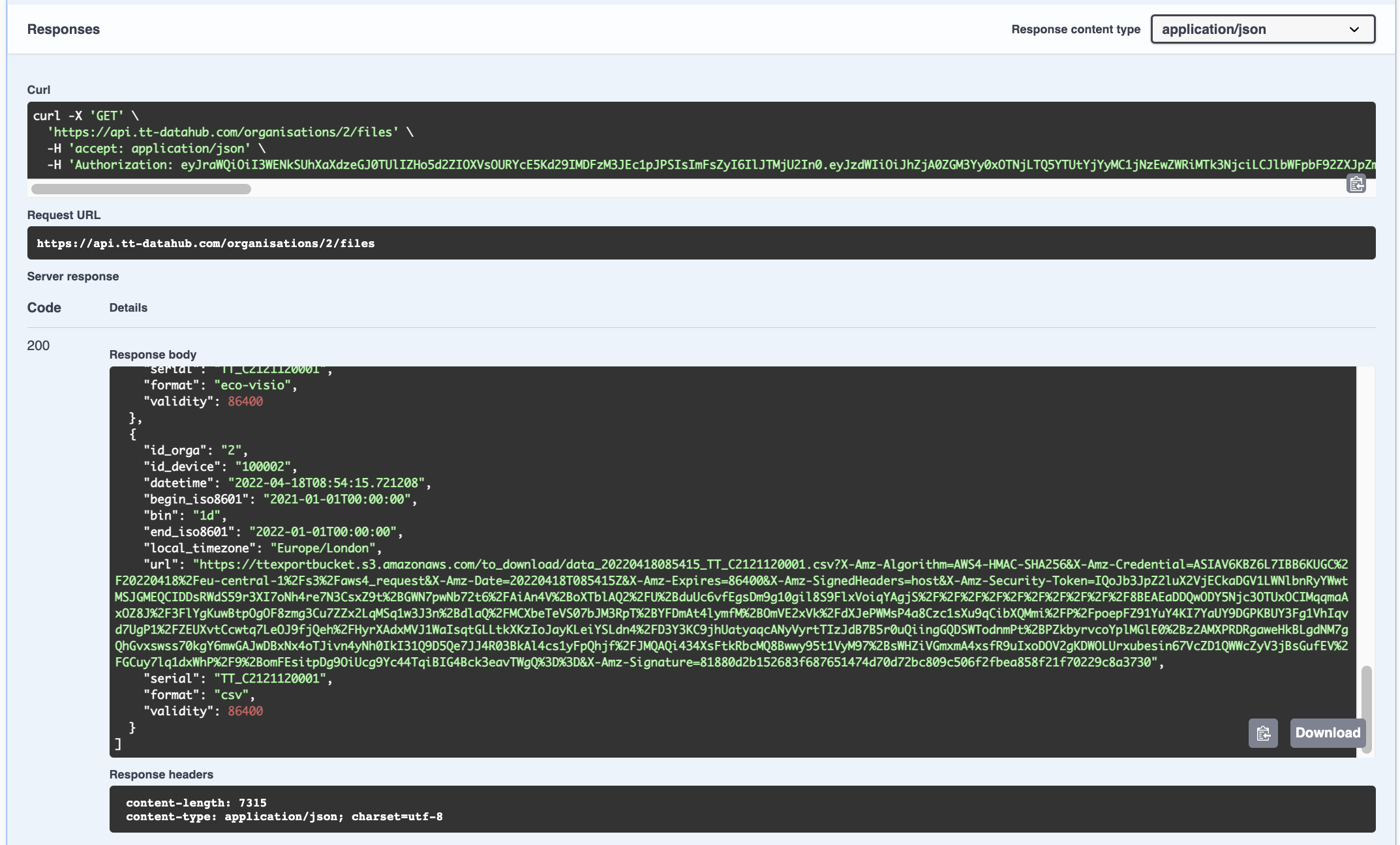The height and width of the screenshot is (845, 1400).
Task: Click the content-length response header line
Action: [x=196, y=803]
